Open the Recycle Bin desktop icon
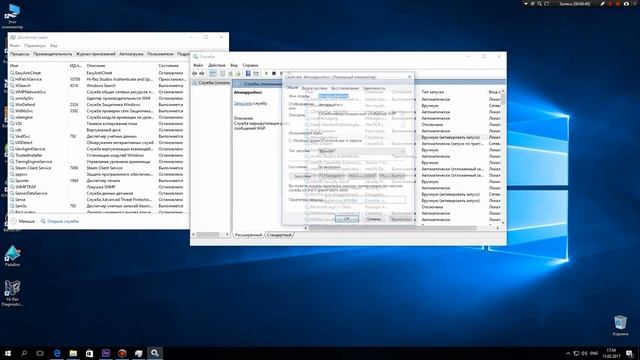 coord(620,325)
